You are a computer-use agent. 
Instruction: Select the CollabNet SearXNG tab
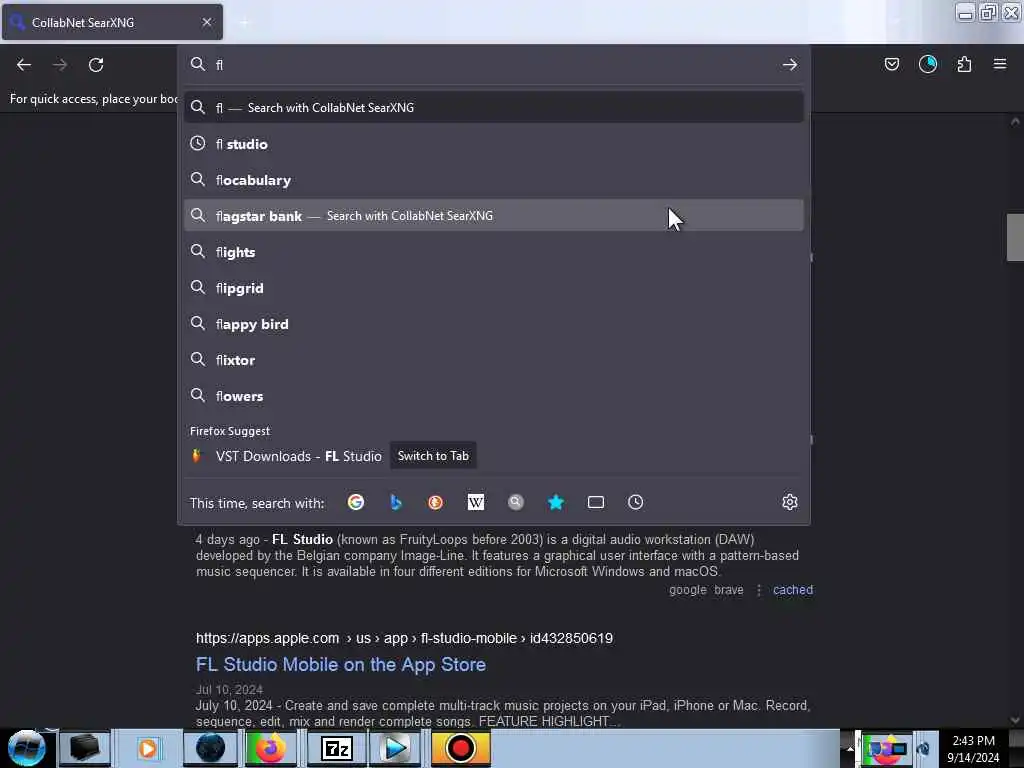pos(112,22)
